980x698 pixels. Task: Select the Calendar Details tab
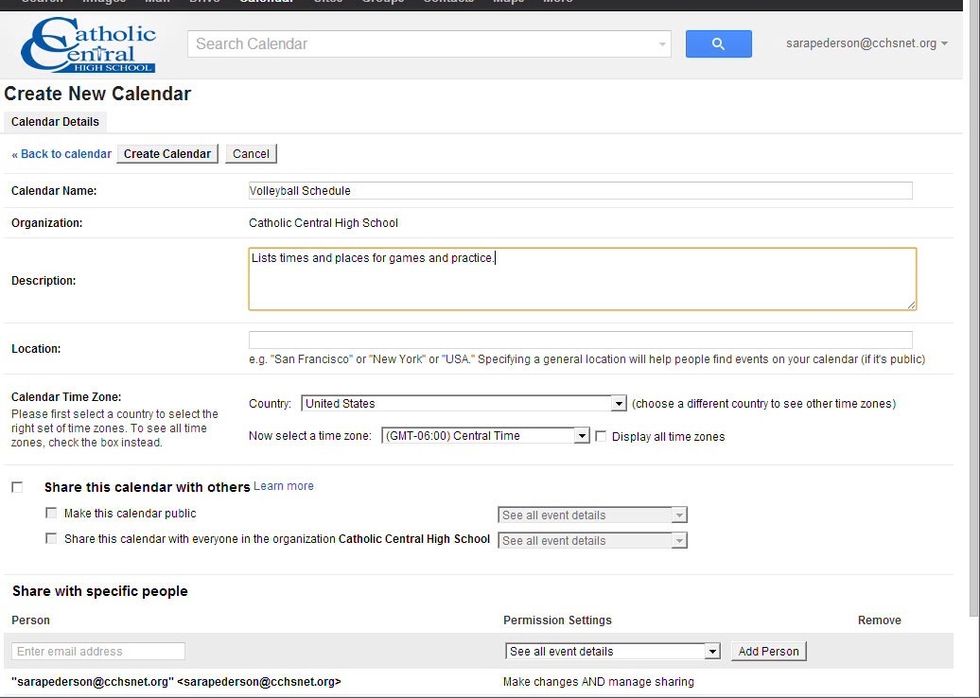[x=55, y=122]
